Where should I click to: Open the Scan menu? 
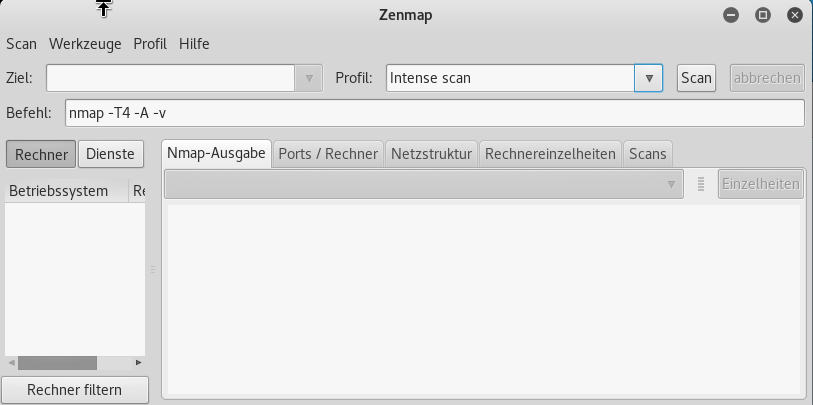click(21, 44)
